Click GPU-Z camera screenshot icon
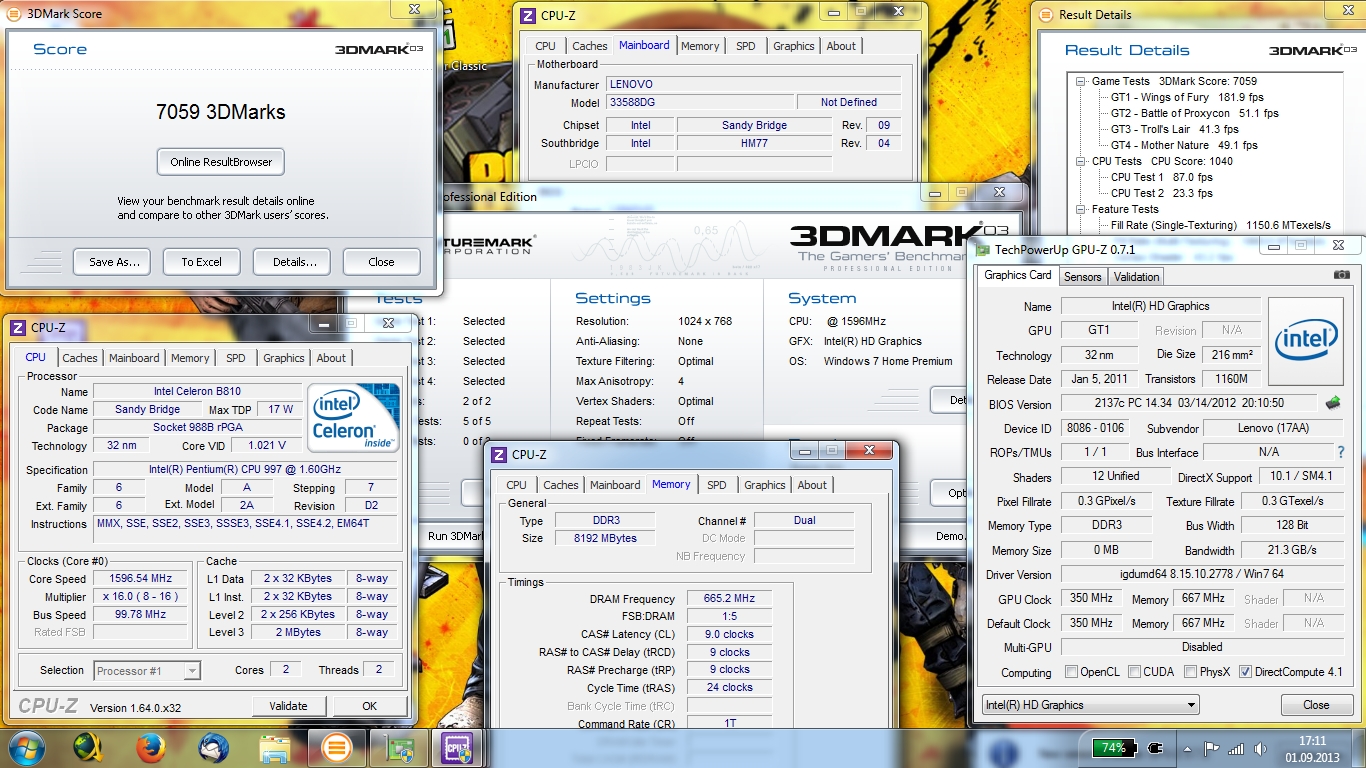Viewport: 1366px width, 768px height. (1342, 275)
